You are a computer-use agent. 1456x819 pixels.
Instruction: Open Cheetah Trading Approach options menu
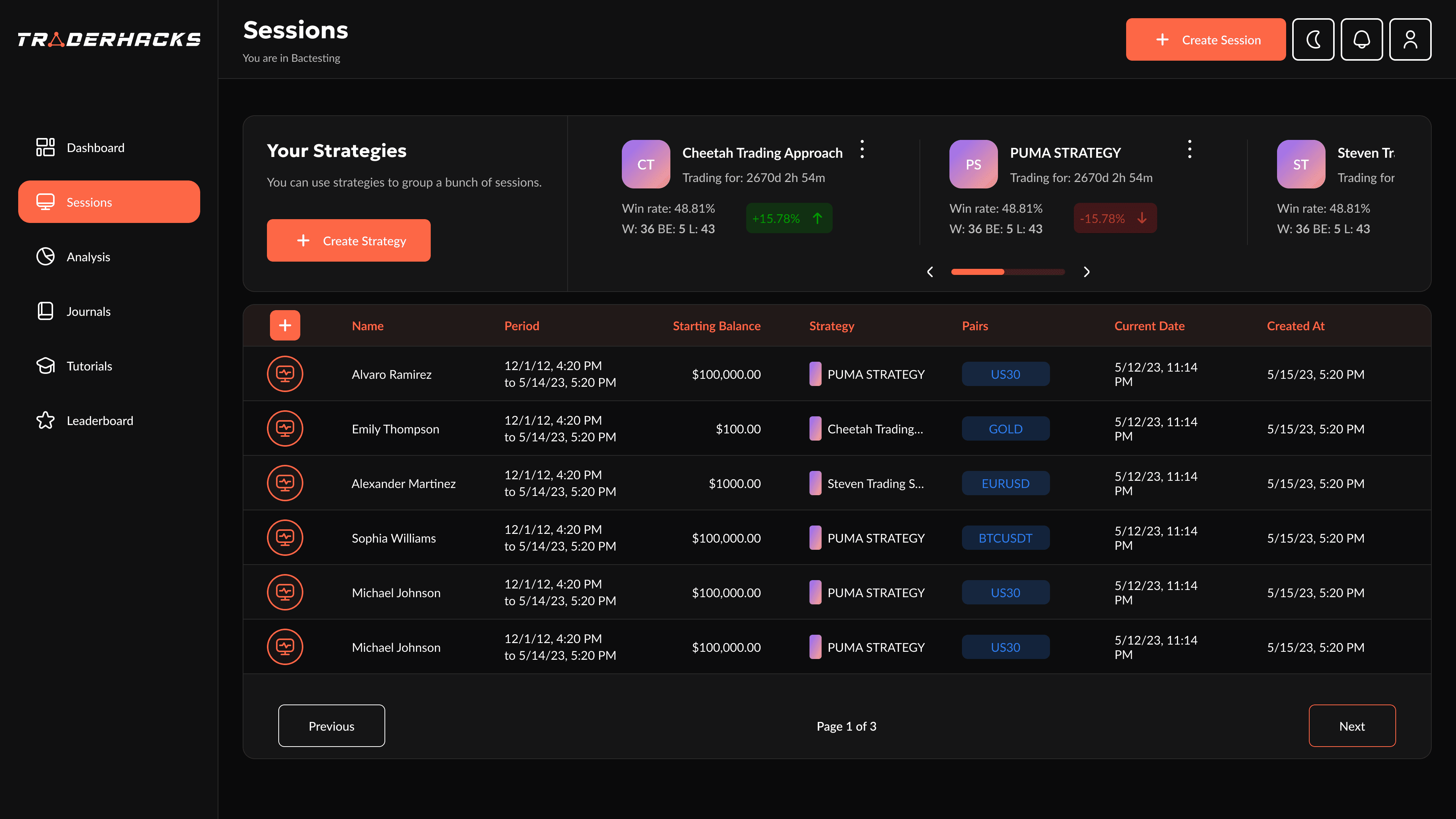862,149
